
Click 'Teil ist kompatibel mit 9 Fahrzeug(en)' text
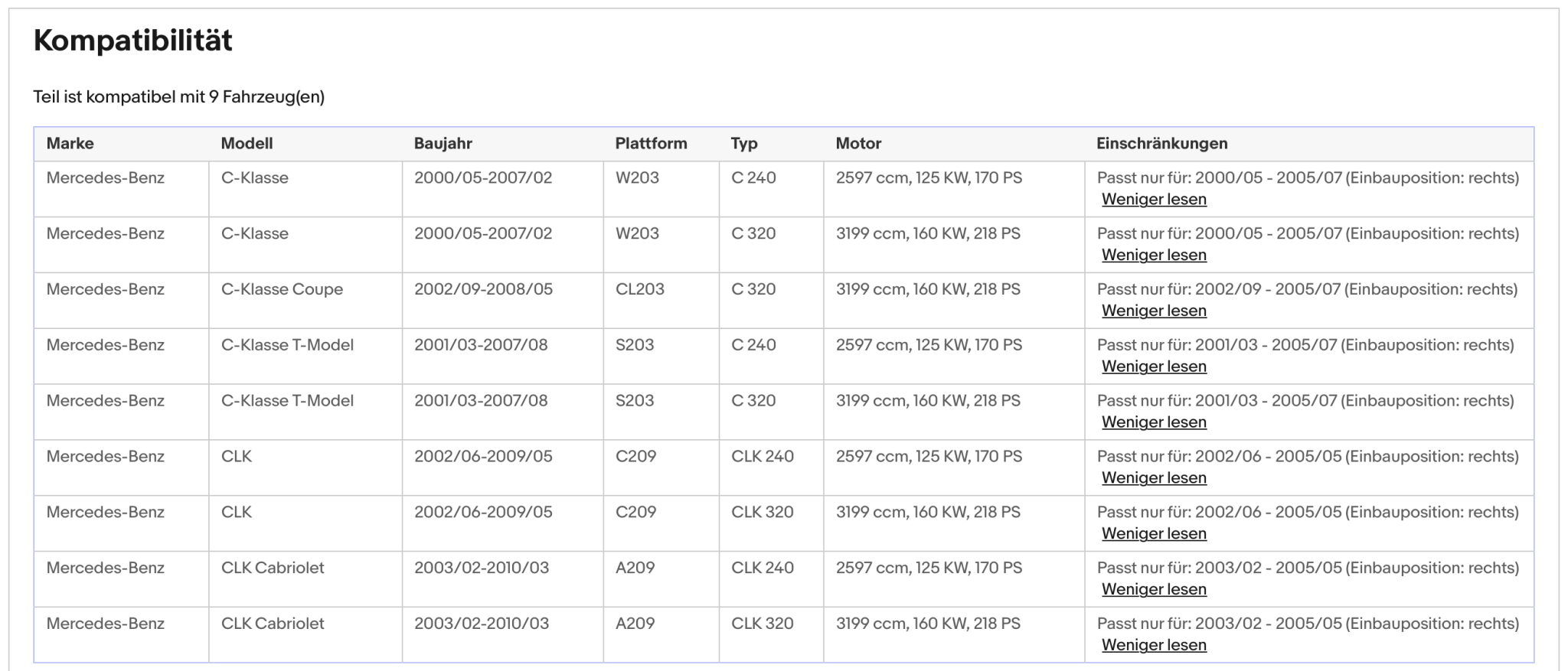[x=178, y=97]
